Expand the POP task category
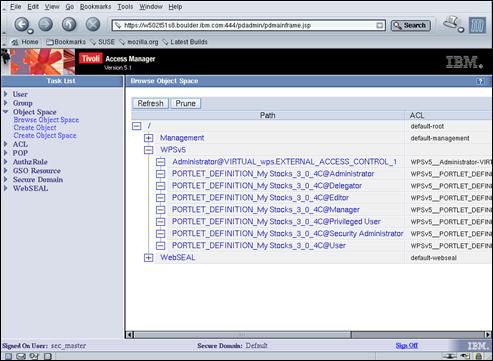Image resolution: width=493 pixels, height=361 pixels. [x=6, y=153]
